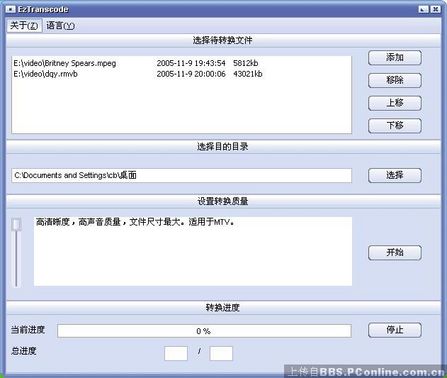The image size is (447, 378).
Task: Click the EzTranscode title bar app icon
Action: (x=10, y=9)
